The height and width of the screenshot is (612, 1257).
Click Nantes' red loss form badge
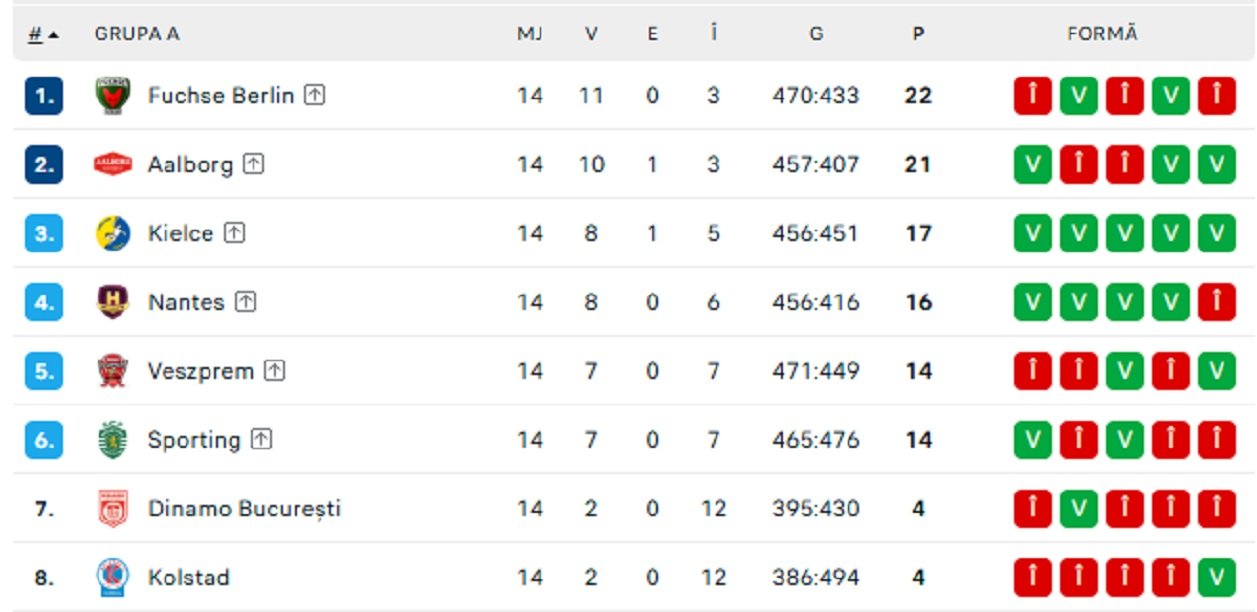1216,302
